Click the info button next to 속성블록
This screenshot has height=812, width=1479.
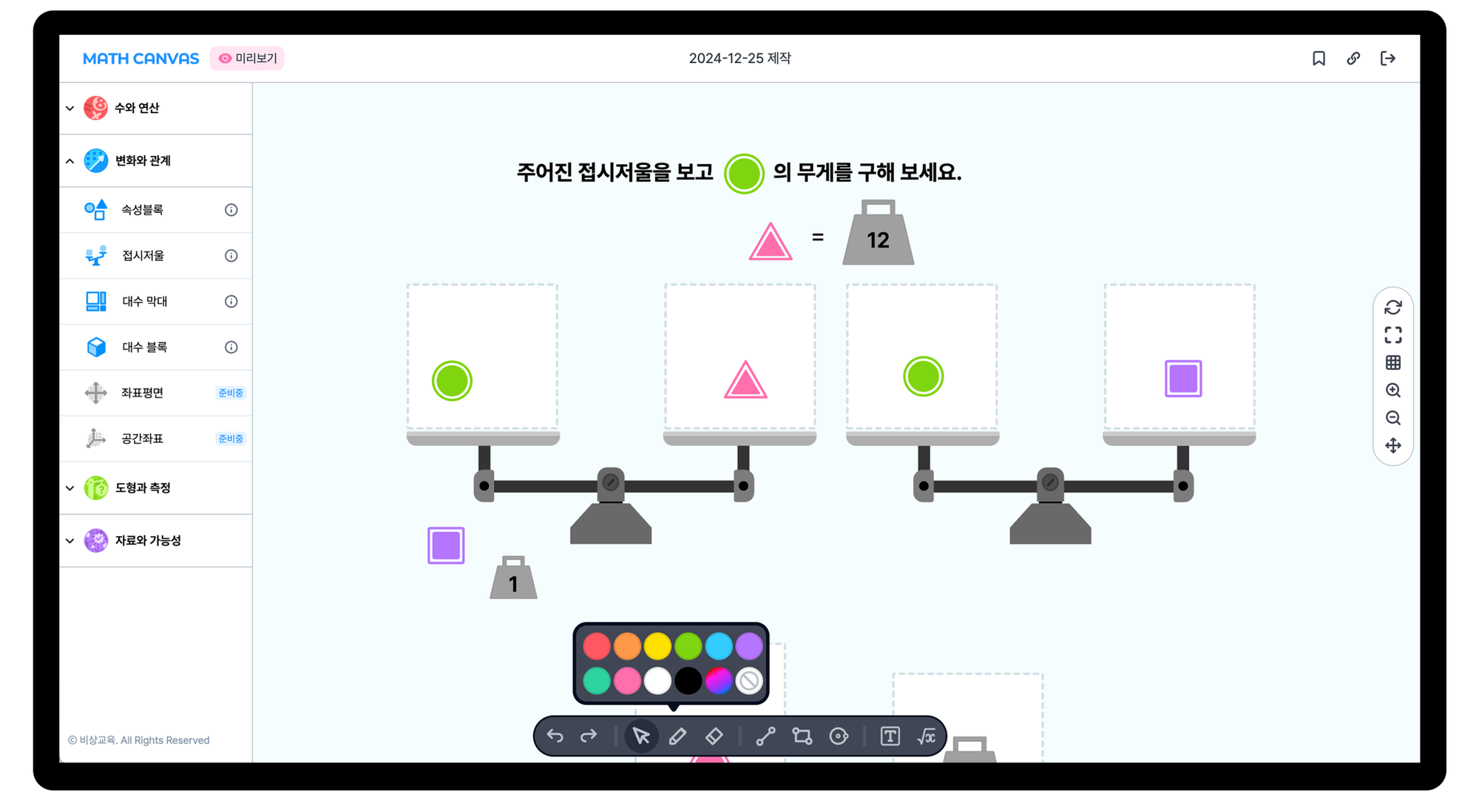point(231,210)
